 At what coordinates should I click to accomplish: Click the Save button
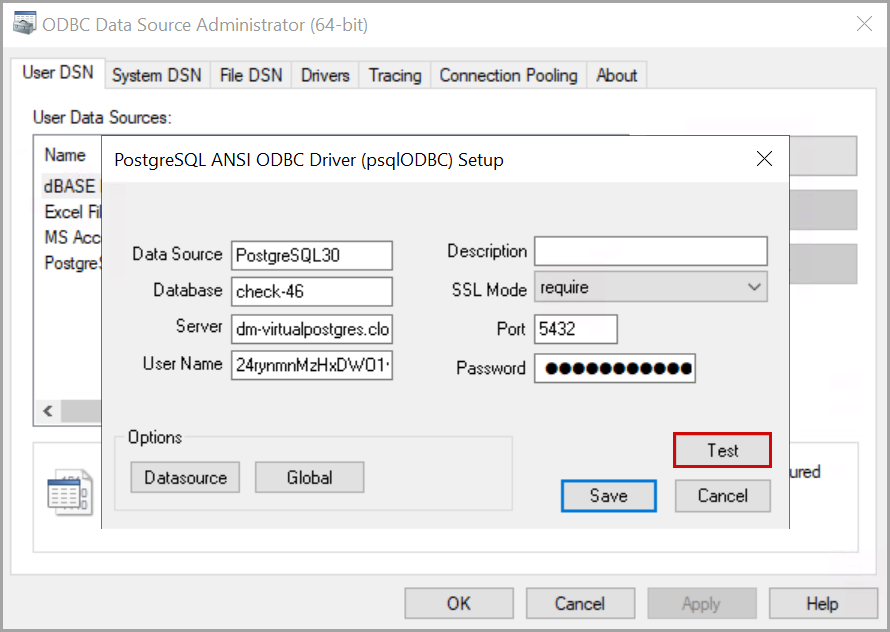click(x=608, y=496)
